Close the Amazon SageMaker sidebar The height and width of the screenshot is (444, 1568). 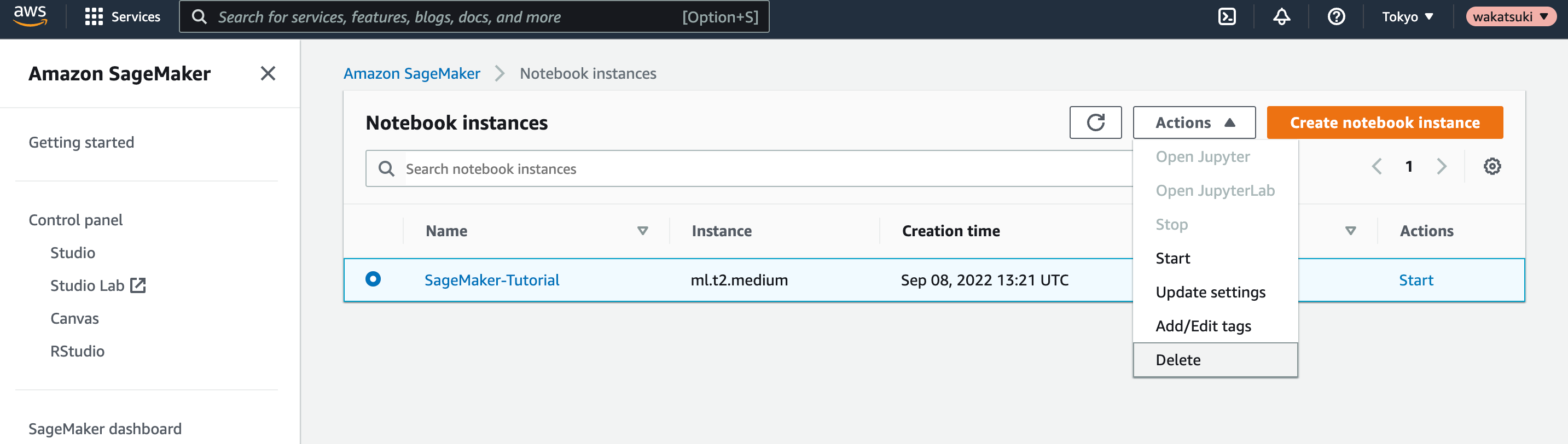click(x=268, y=74)
